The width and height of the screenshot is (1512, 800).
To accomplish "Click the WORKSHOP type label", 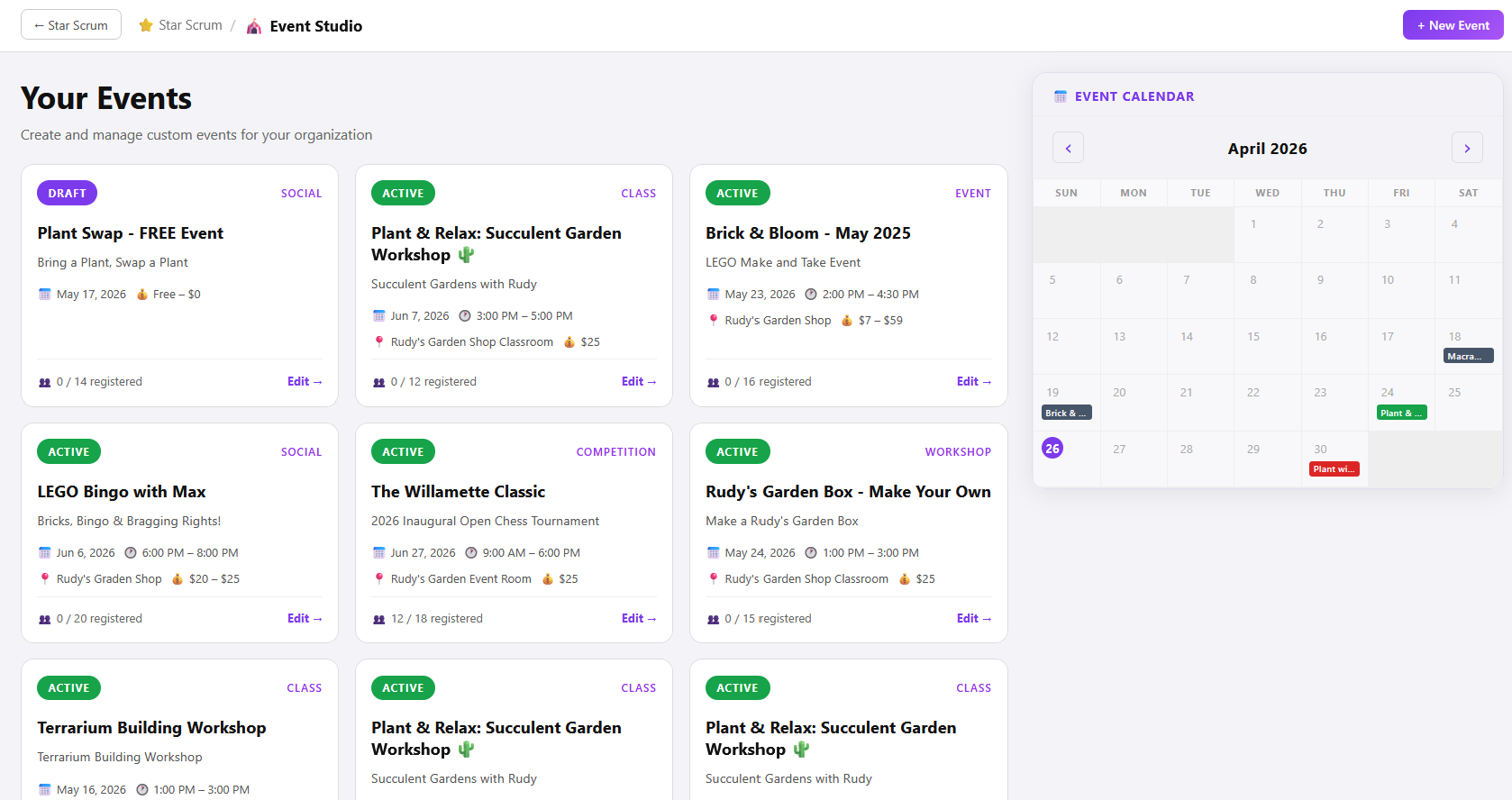I will (958, 451).
